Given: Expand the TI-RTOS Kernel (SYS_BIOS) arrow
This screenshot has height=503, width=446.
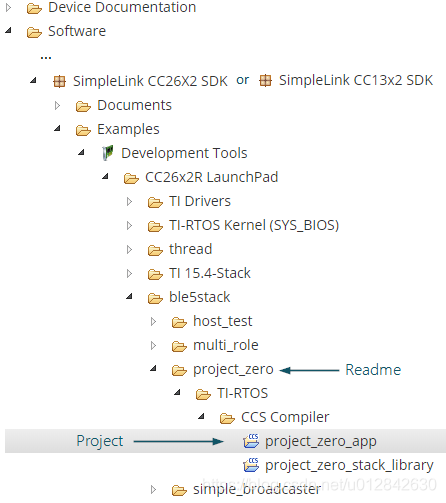Looking at the screenshot, I should [129, 225].
